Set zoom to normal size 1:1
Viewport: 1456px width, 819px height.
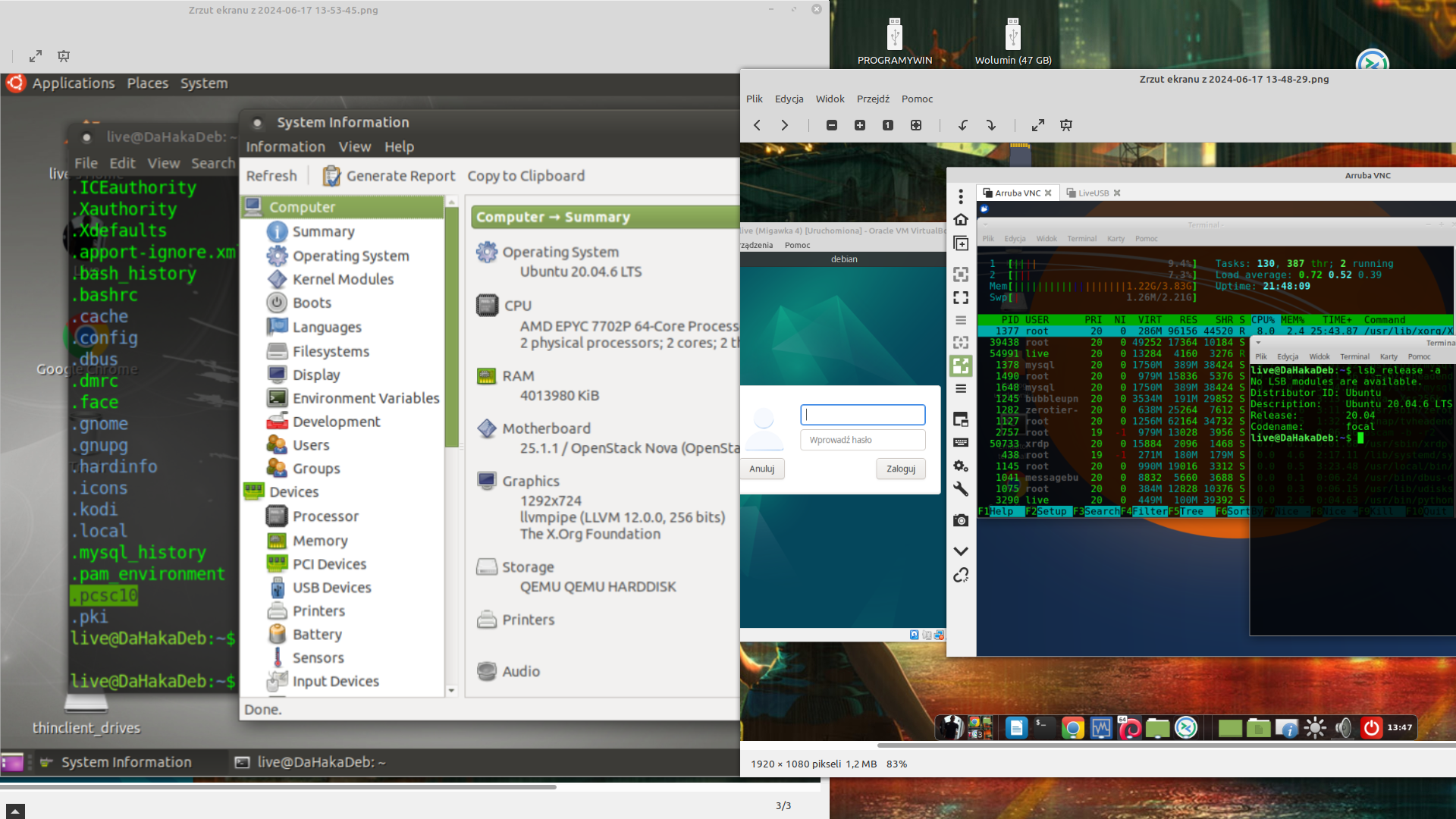tap(888, 125)
